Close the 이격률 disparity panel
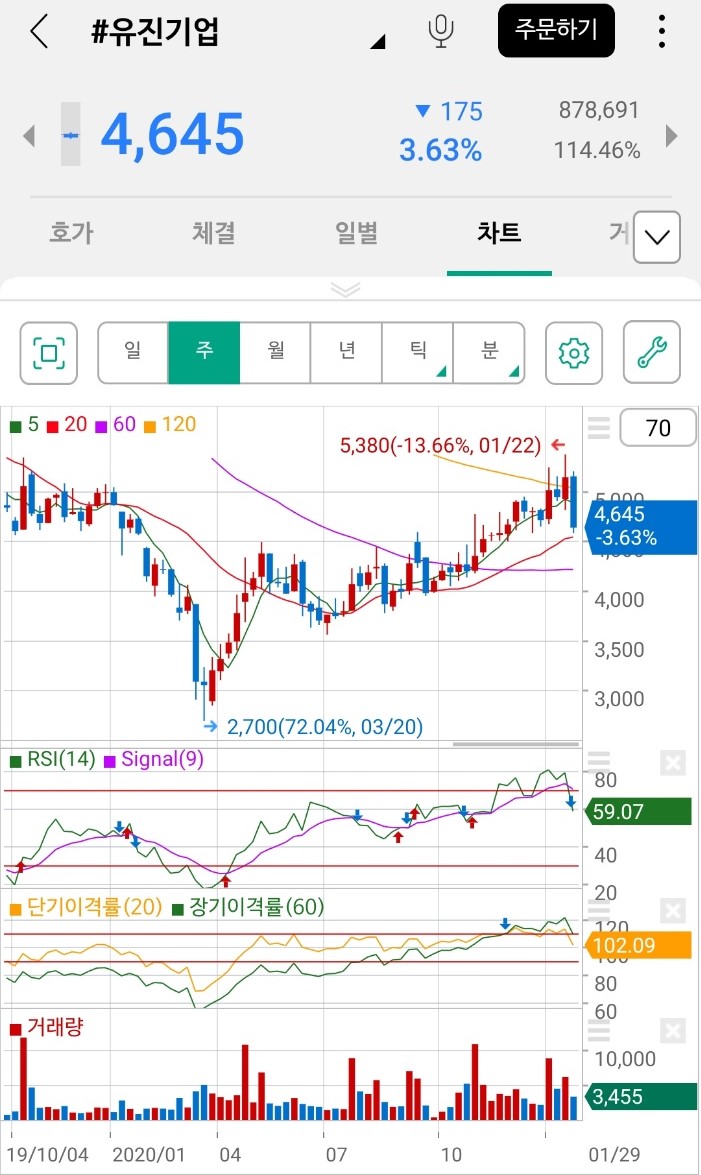The height and width of the screenshot is (1175, 701). [673, 911]
